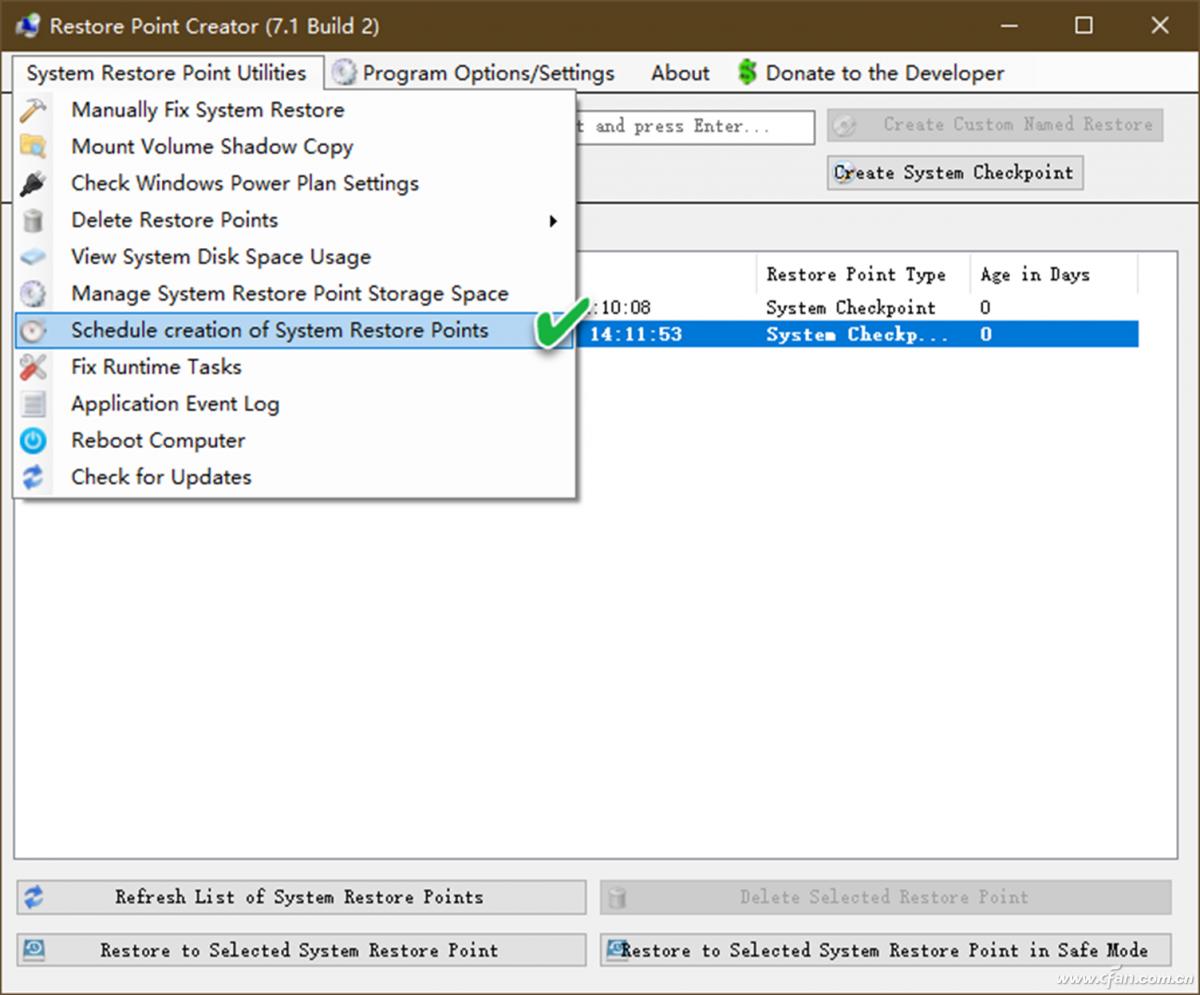The image size is (1200, 995).
Task: Click the hammer icon for Manually Fix System Restore
Action: coord(33,110)
